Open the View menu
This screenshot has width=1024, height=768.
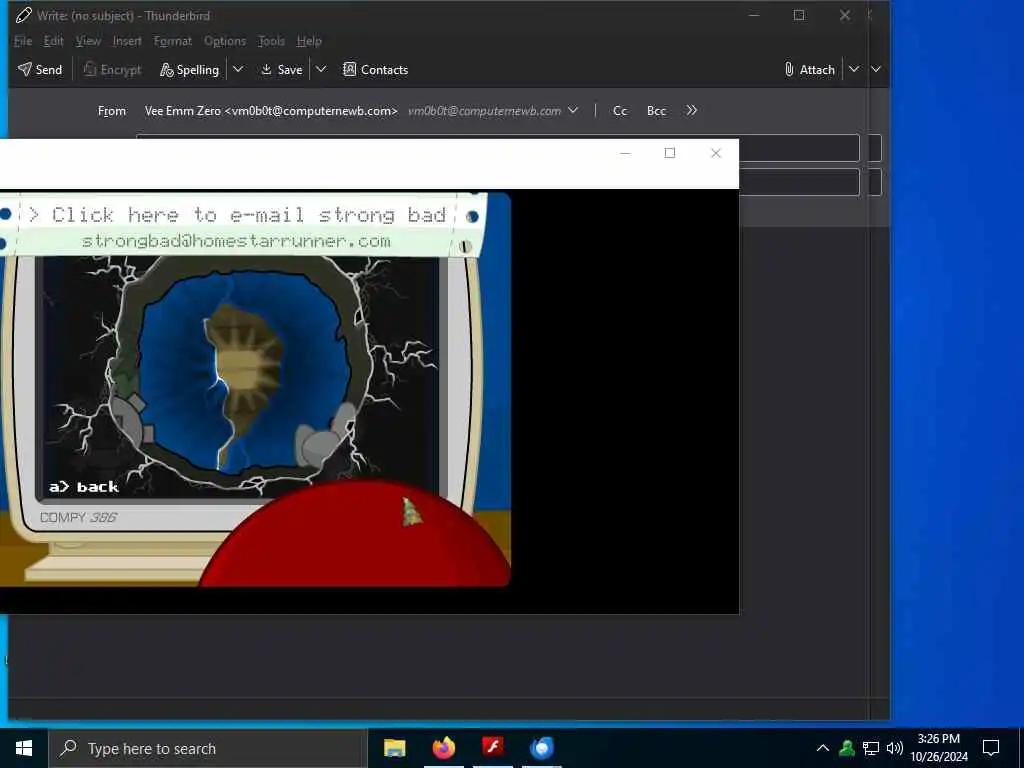click(88, 41)
